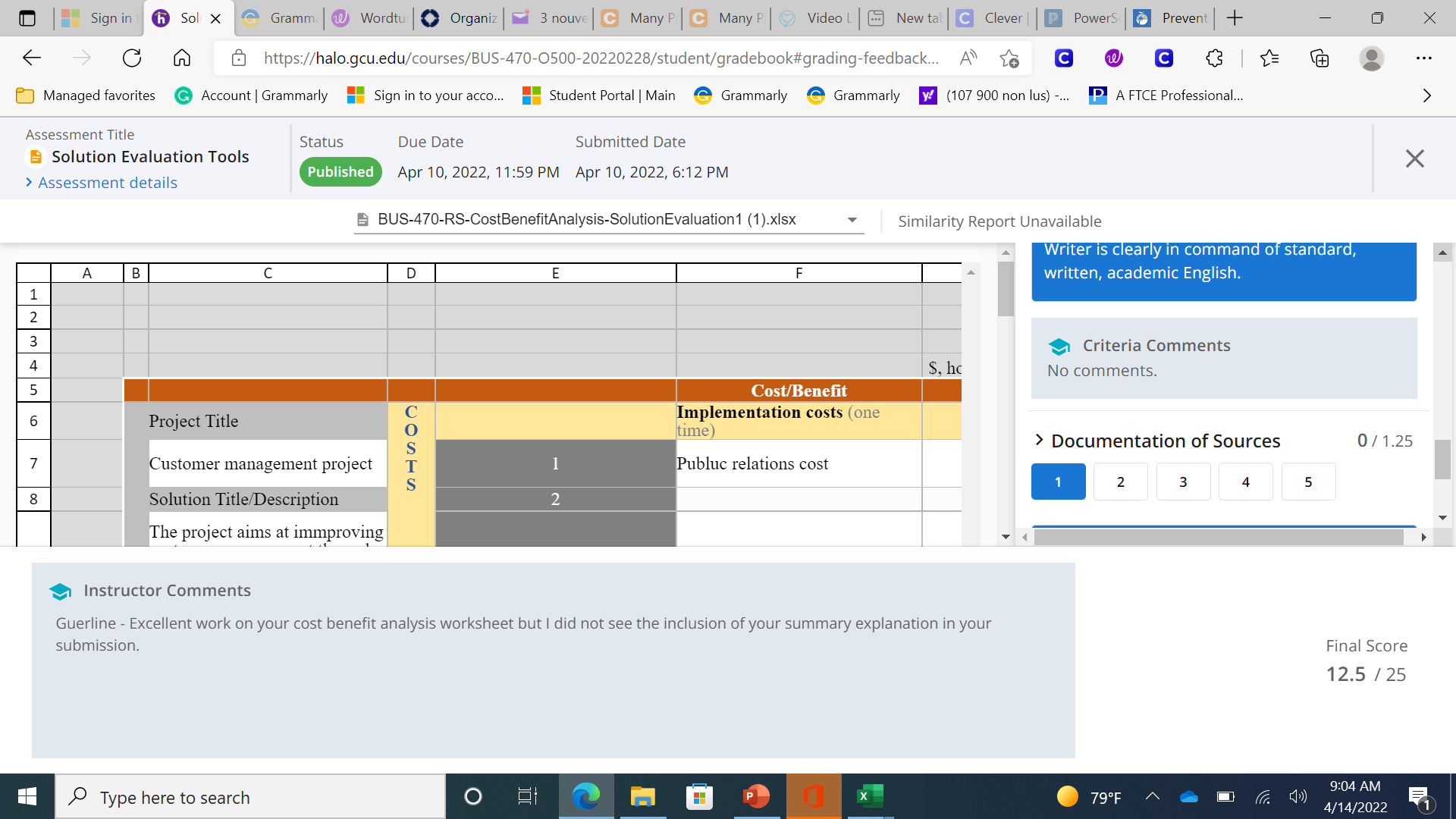
Task: Open browser Settings and more menu
Action: pyautogui.click(x=1423, y=58)
